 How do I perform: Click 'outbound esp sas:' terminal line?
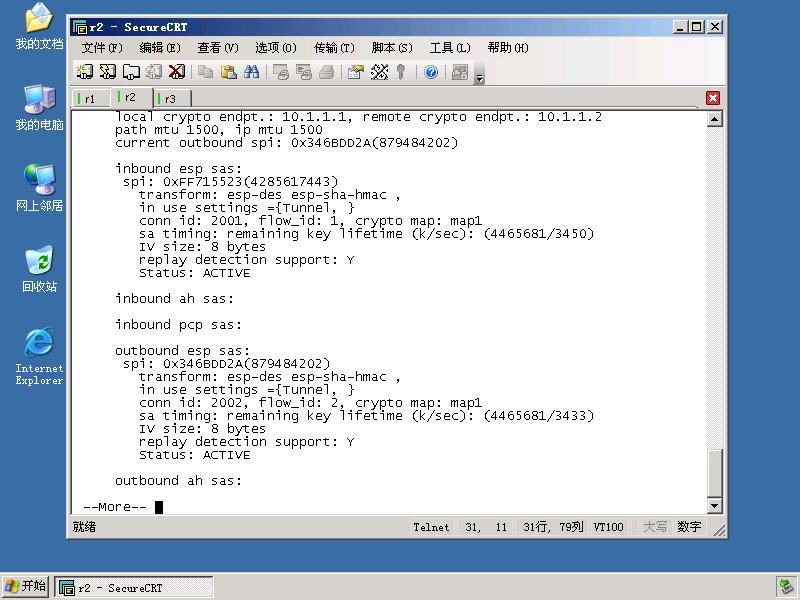tap(182, 351)
